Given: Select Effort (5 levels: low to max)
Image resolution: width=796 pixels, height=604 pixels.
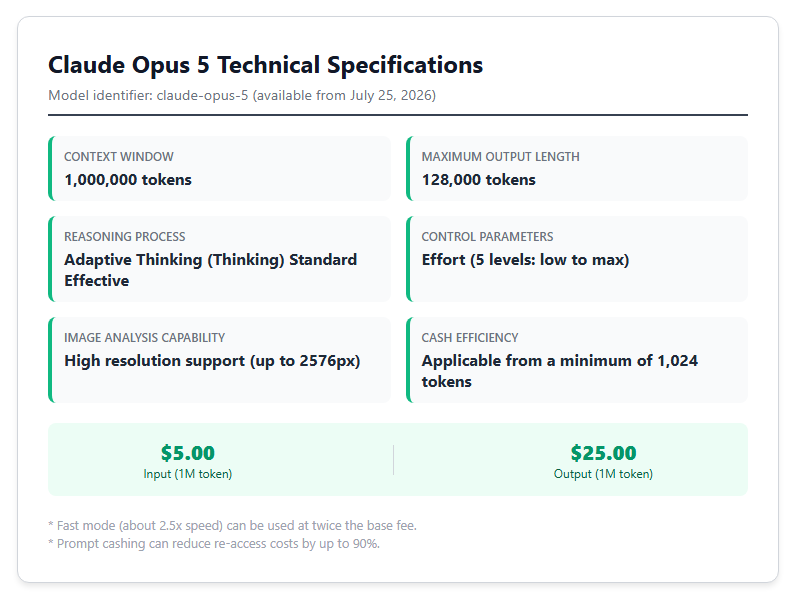Looking at the screenshot, I should coord(525,260).
